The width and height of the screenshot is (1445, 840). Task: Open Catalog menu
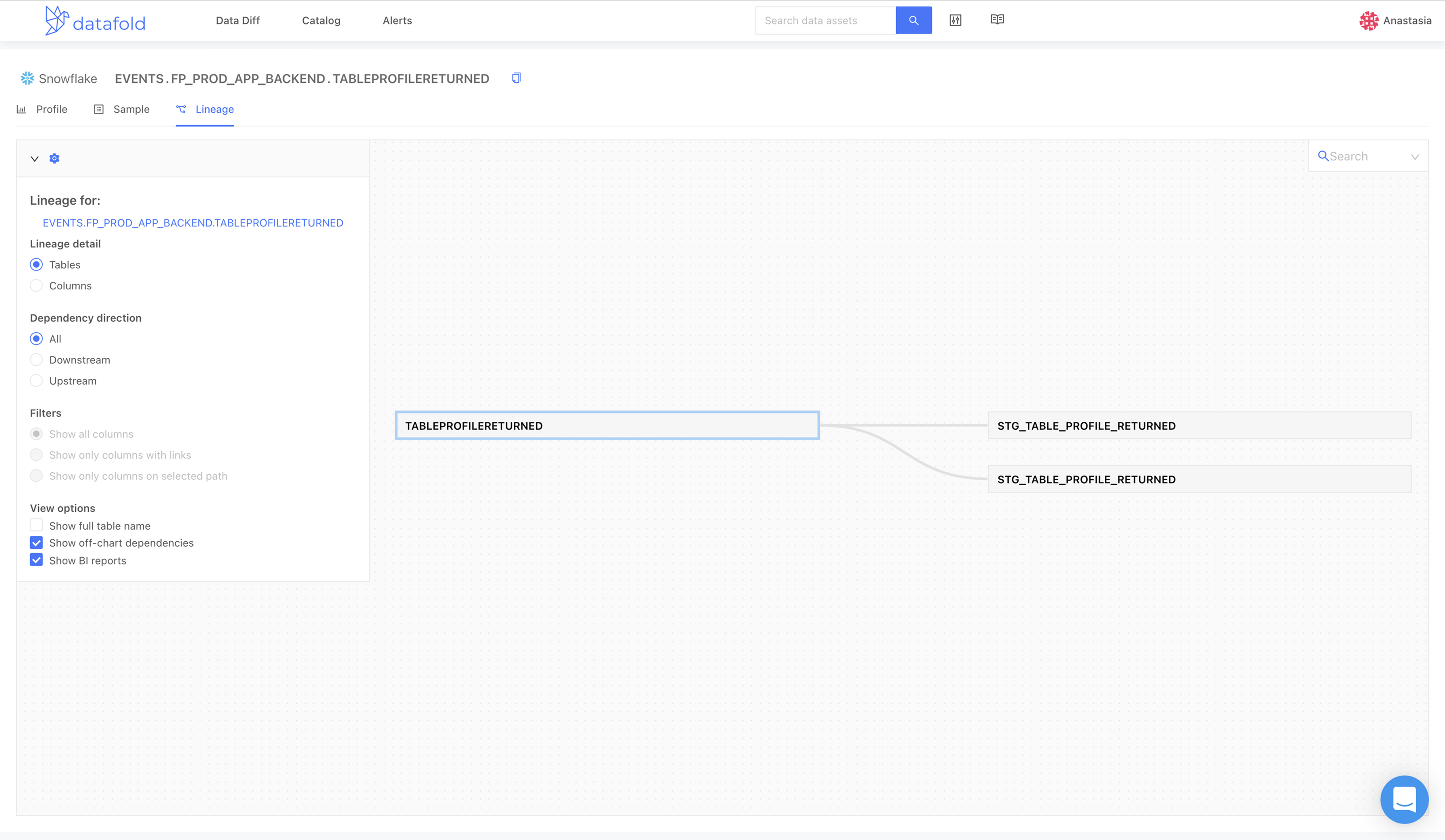[321, 21]
